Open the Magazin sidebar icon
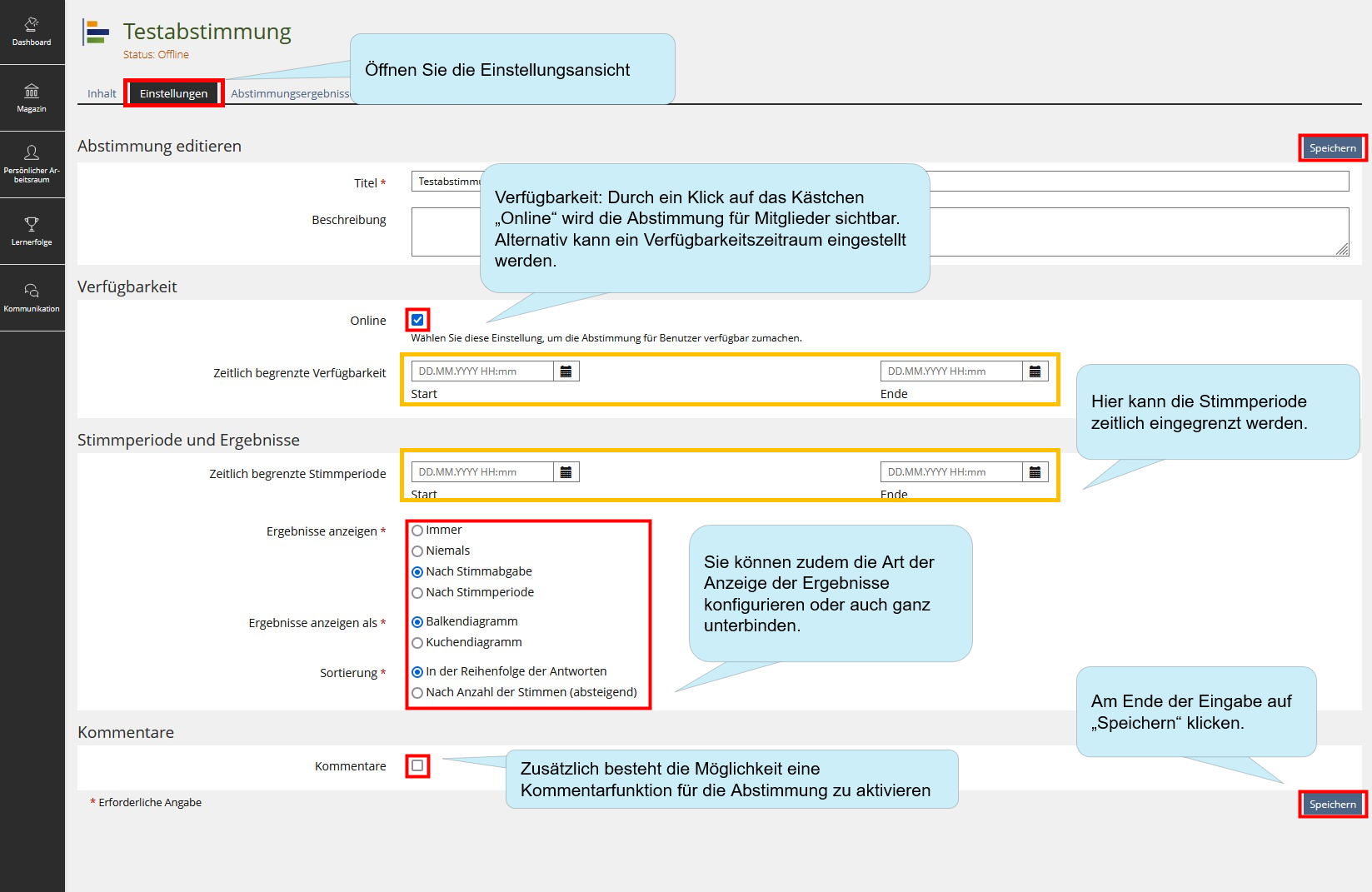The height and width of the screenshot is (892, 1372). click(32, 98)
